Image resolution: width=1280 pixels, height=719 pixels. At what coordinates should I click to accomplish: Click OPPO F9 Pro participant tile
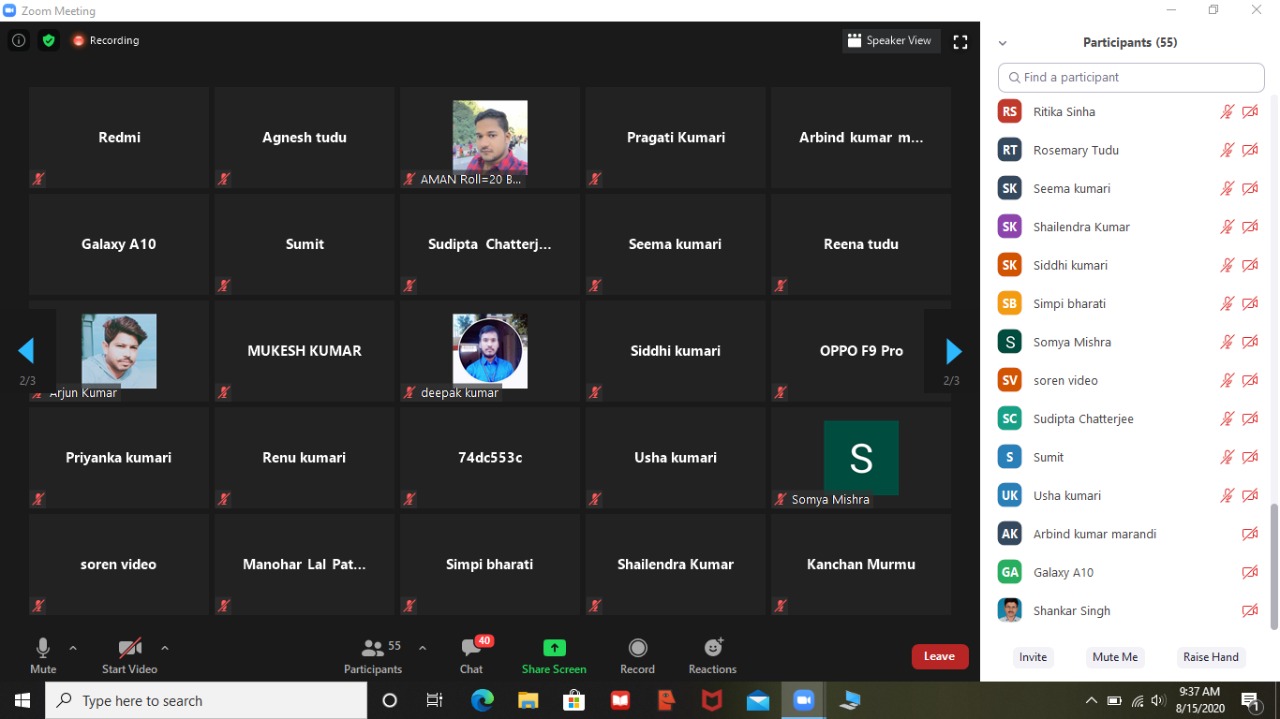point(861,351)
